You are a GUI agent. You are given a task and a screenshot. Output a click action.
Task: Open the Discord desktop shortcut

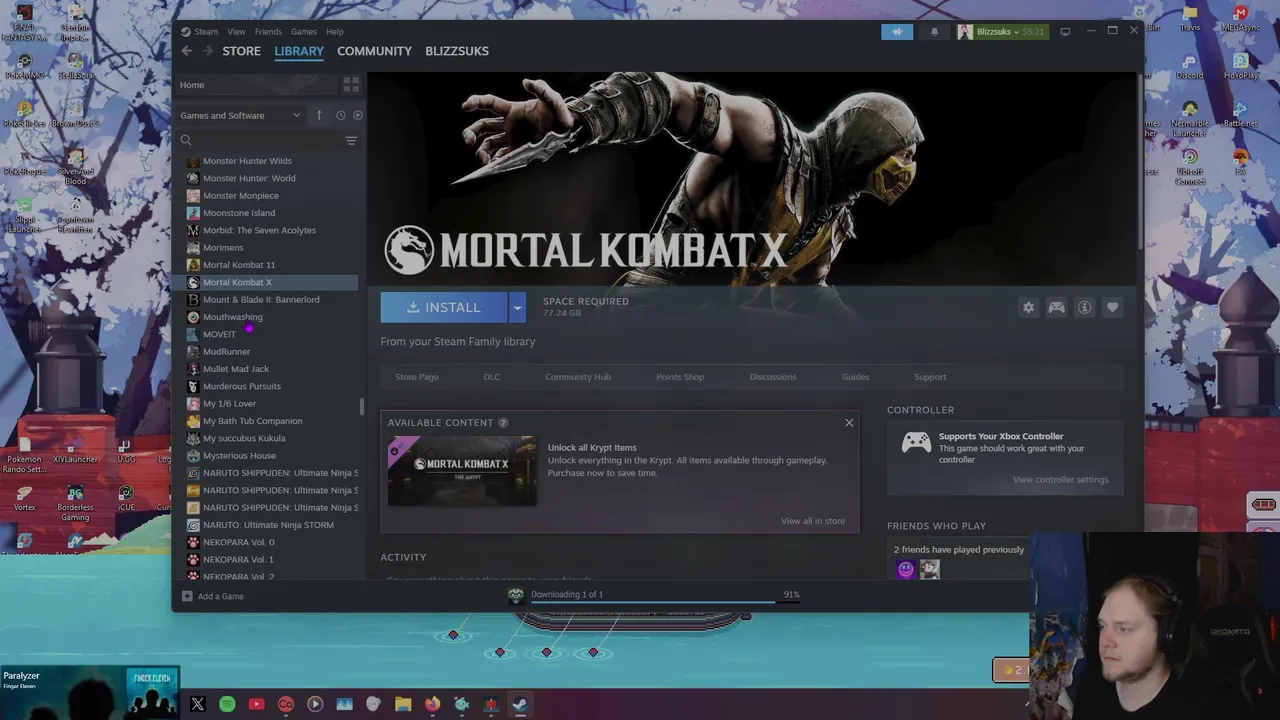click(1190, 65)
